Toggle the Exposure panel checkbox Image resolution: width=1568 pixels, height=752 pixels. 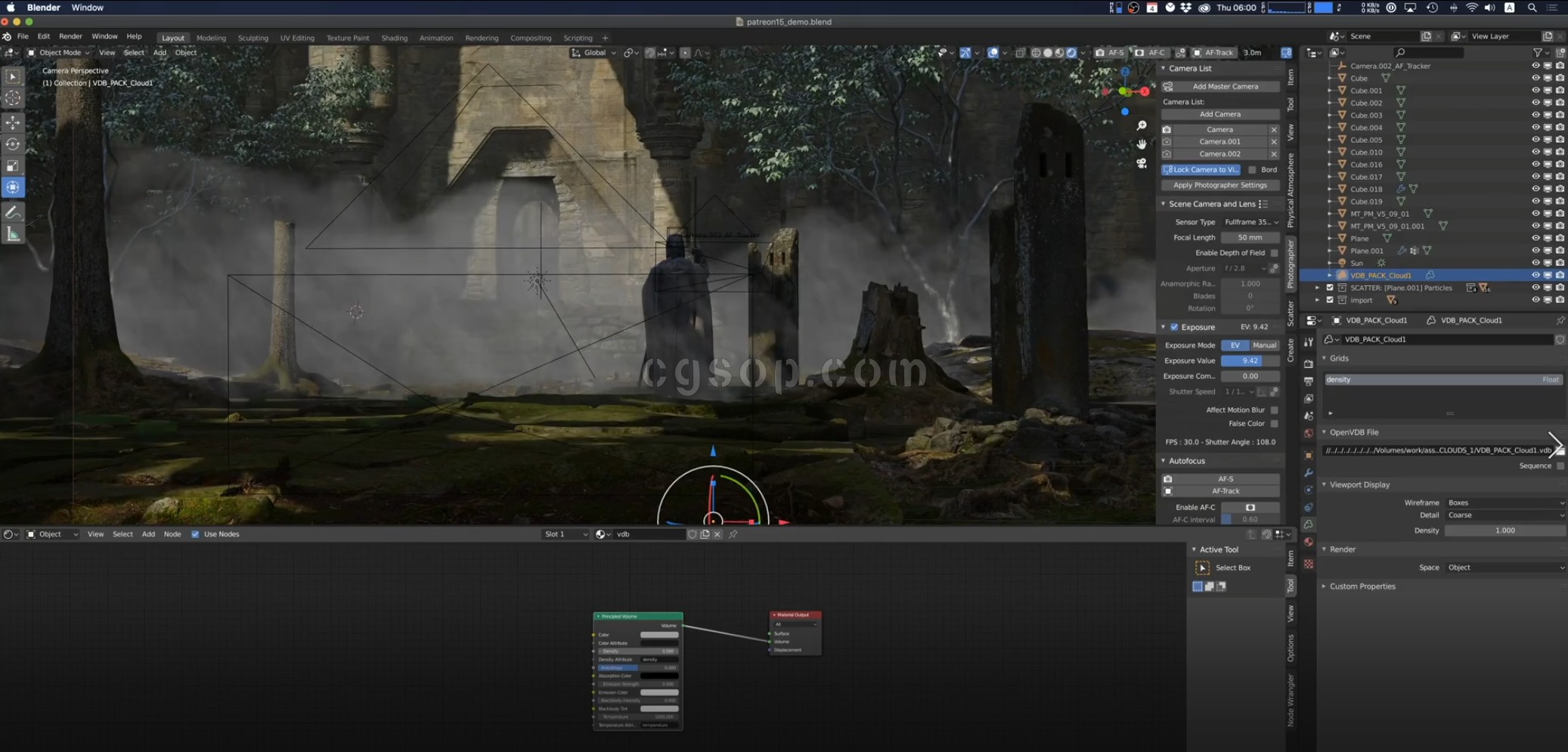point(1174,327)
